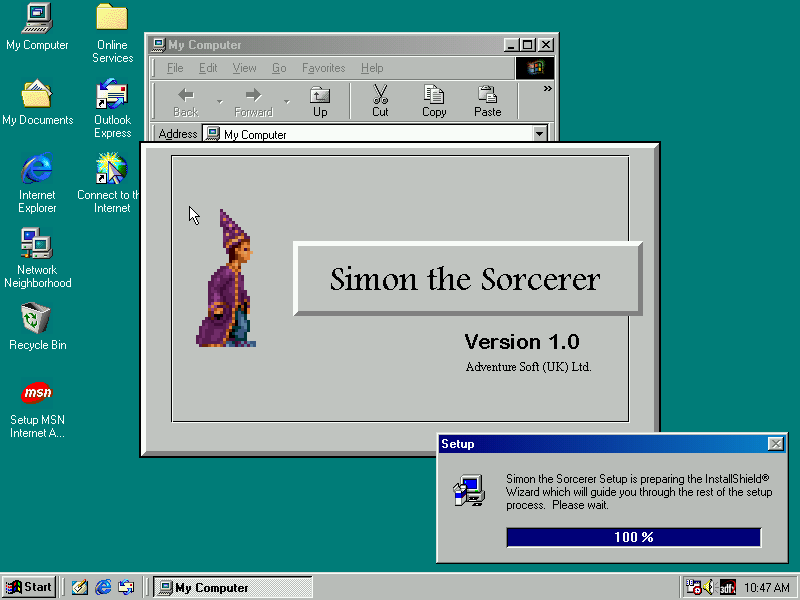
Task: Go Up one folder level
Action: click(320, 101)
